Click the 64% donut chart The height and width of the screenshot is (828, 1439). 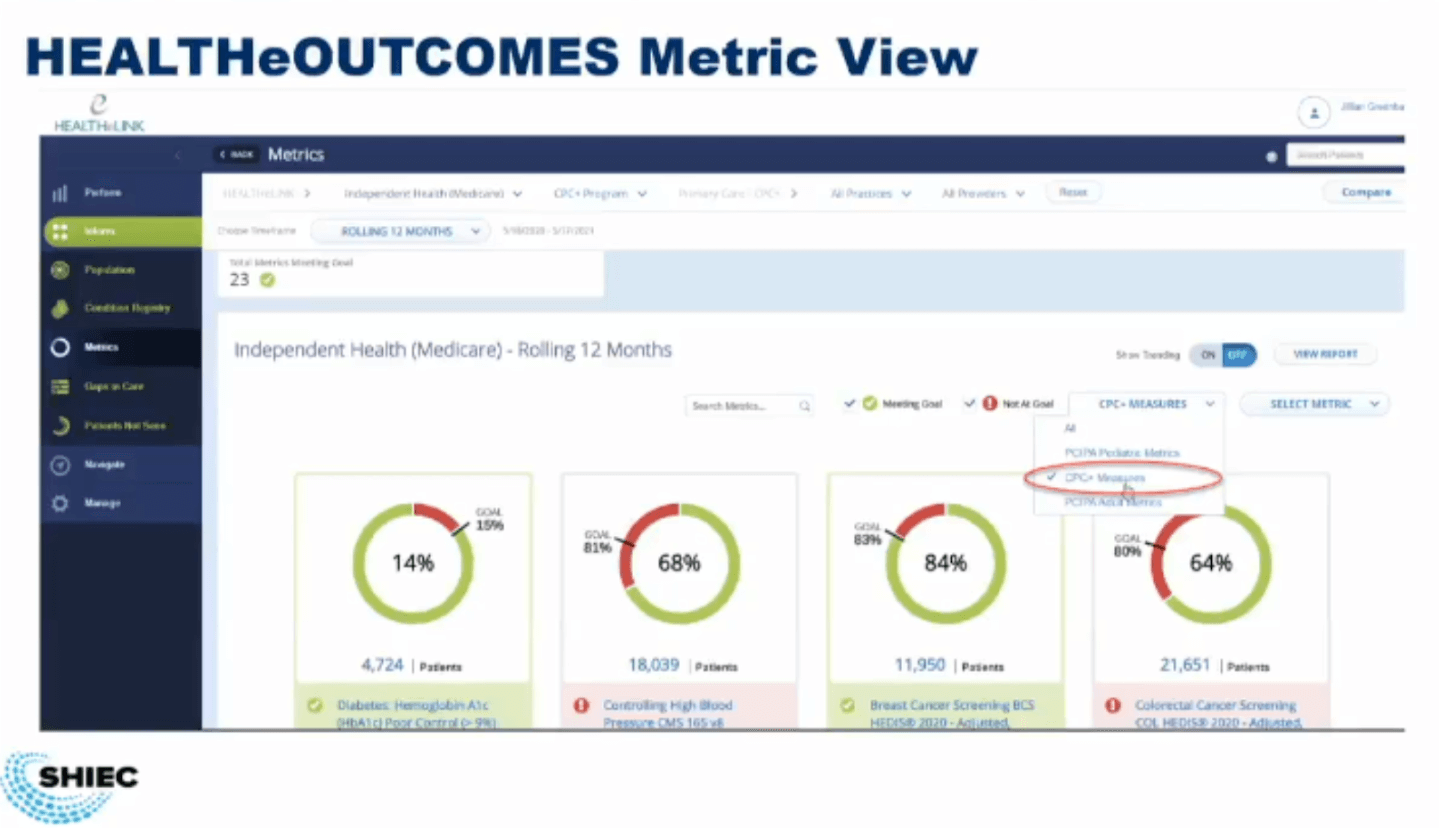(1211, 563)
